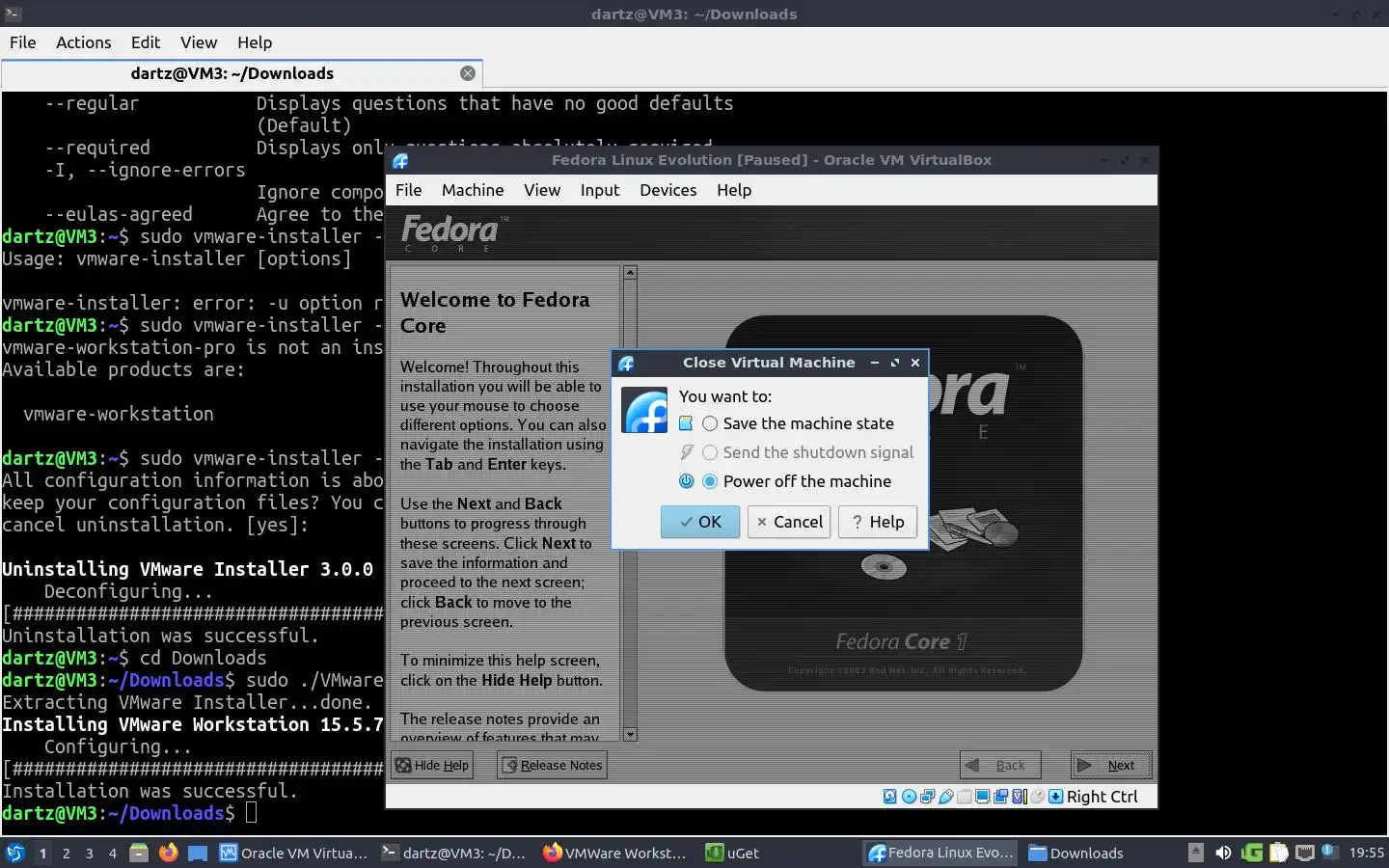The height and width of the screenshot is (868, 1389).
Task: Click the multi-screen recording status icon
Action: tap(1000, 797)
